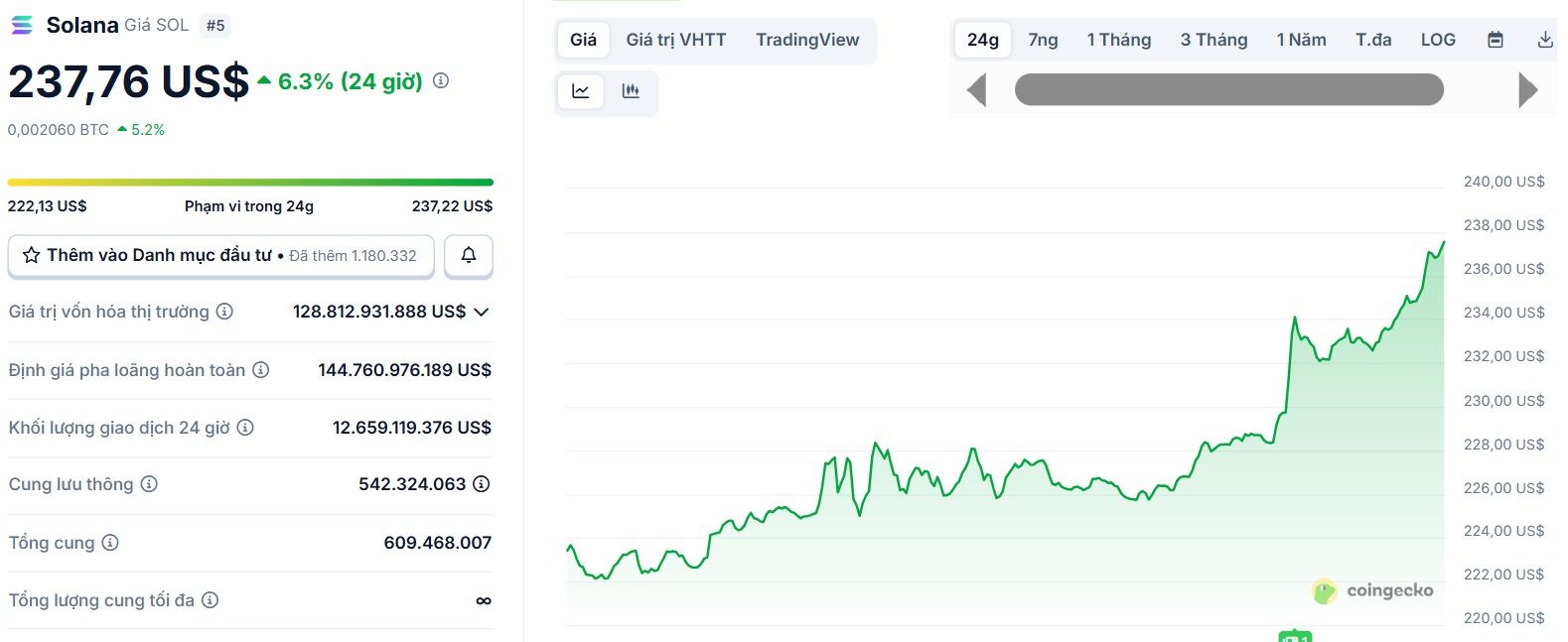The width and height of the screenshot is (1568, 642).
Task: Open the calendar date range picker
Action: pos(1496,40)
